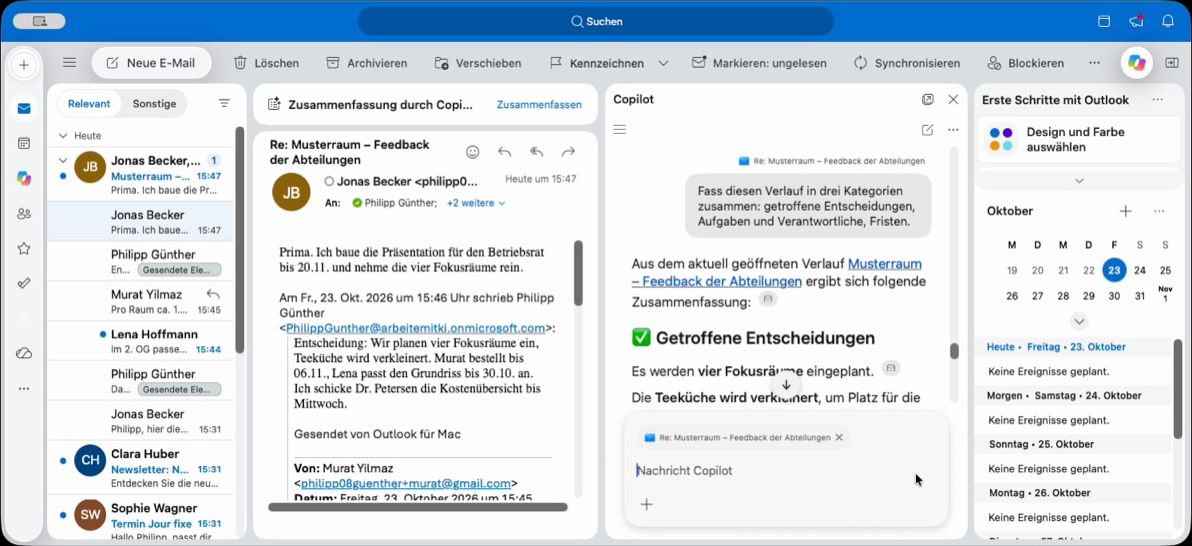Archive the message with Archivieren
Viewport: 1192px width, 546px height.
tap(366, 63)
